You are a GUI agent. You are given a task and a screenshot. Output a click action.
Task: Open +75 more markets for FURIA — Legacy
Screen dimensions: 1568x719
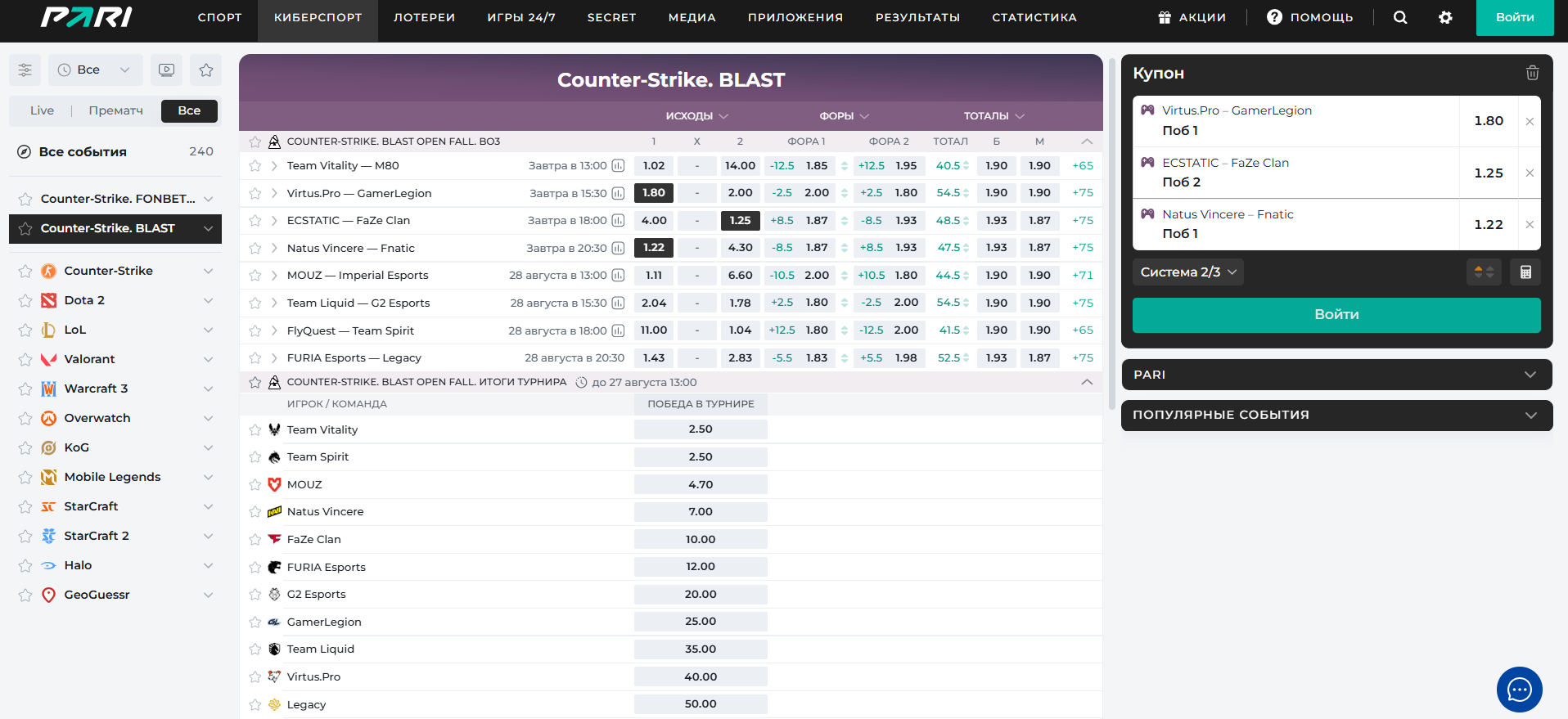pos(1083,358)
